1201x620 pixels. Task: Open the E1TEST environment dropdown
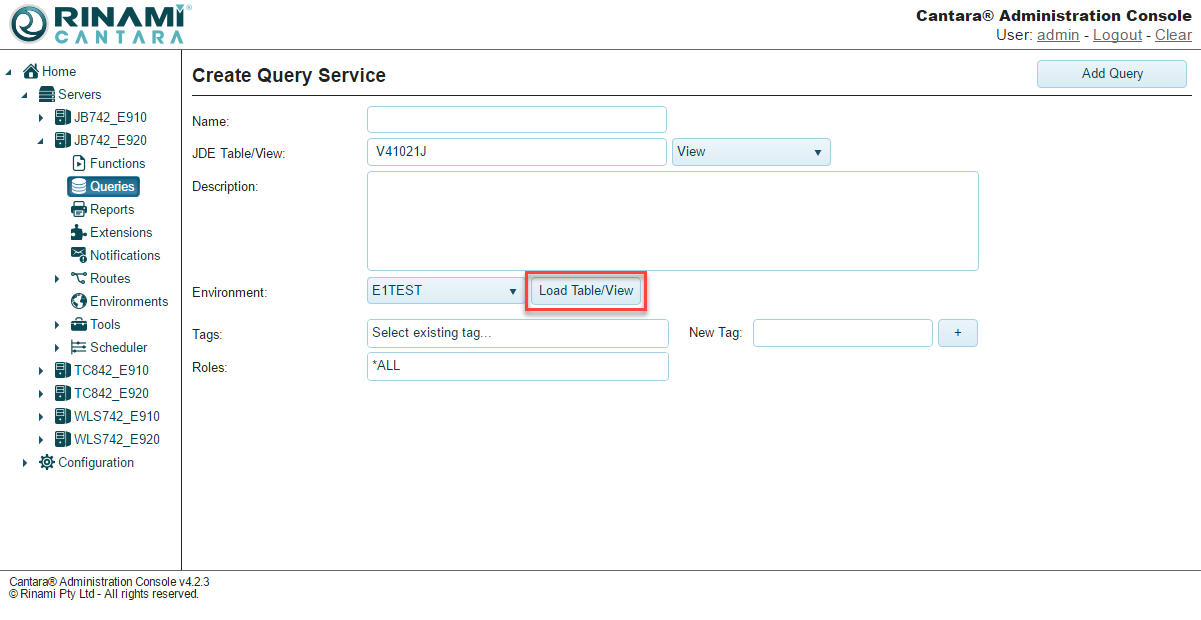click(x=445, y=291)
